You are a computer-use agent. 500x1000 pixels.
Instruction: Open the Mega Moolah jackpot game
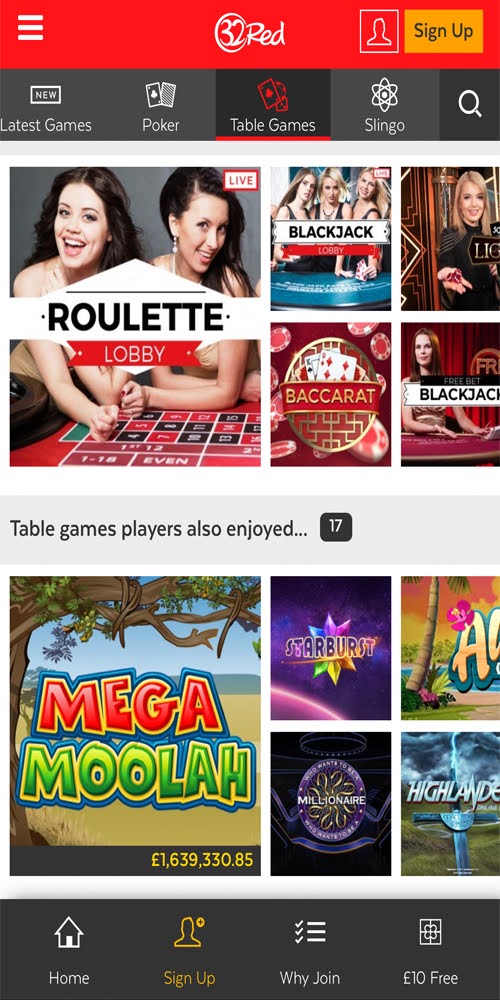(x=135, y=726)
